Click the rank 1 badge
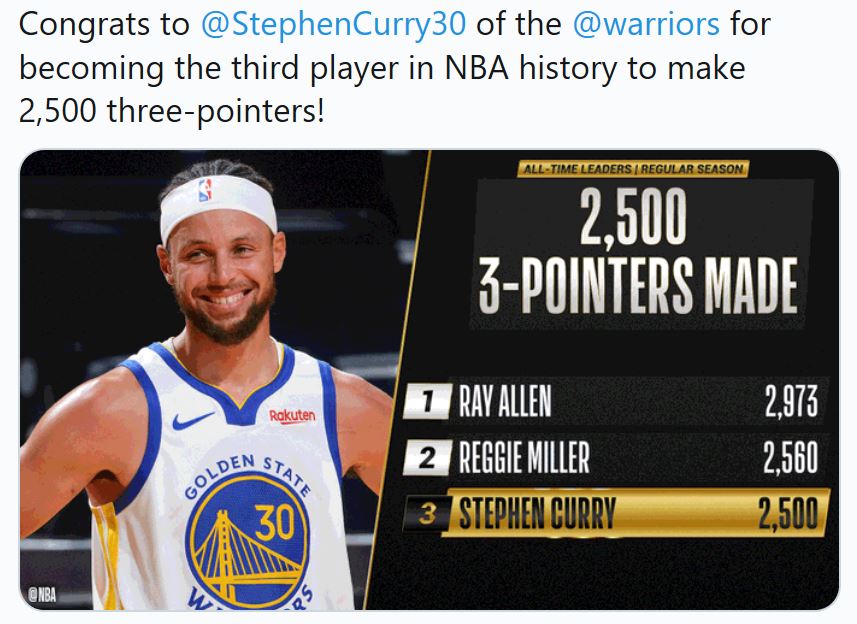The width and height of the screenshot is (857, 624). point(428,402)
